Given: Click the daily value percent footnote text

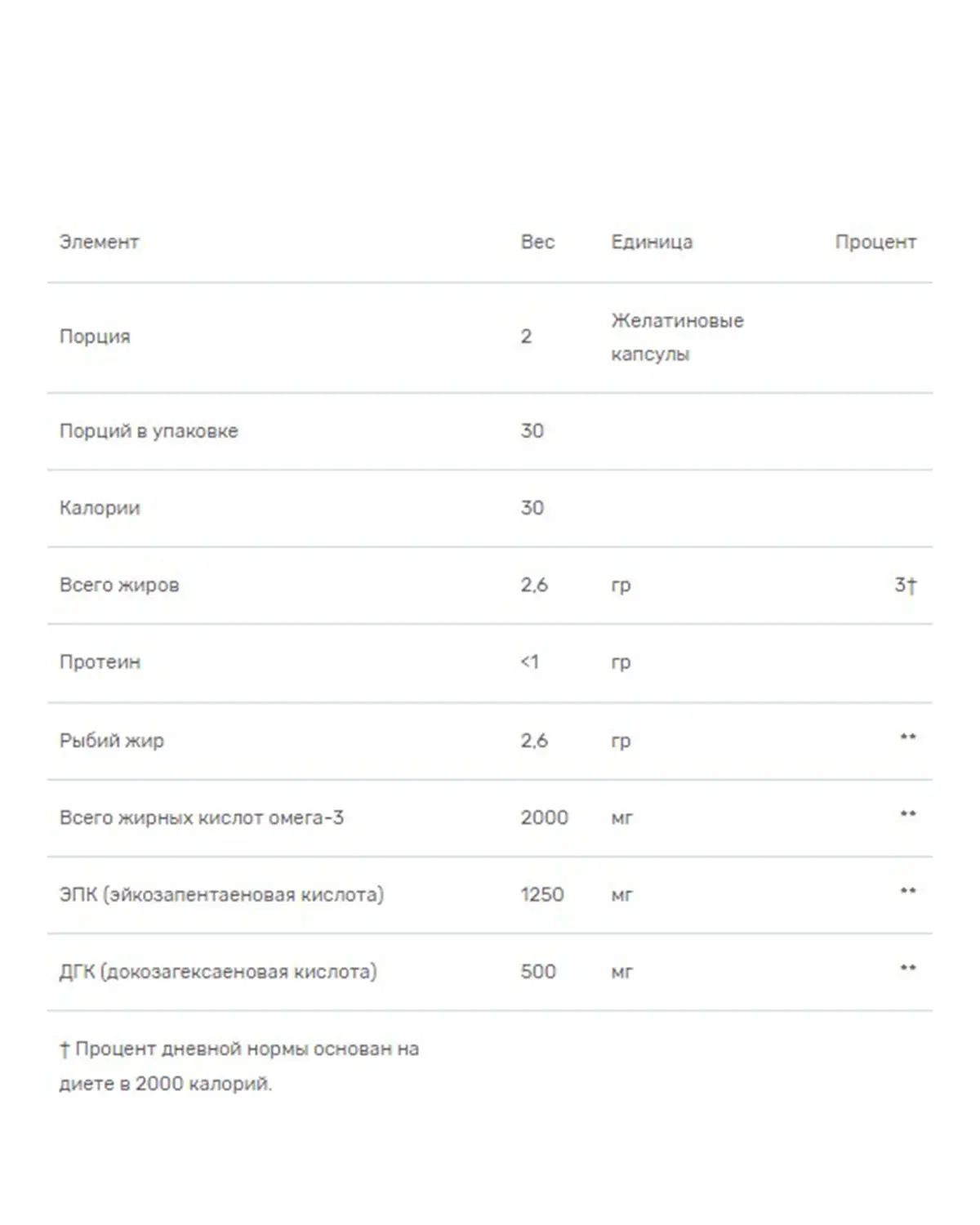Looking at the screenshot, I should [238, 1066].
